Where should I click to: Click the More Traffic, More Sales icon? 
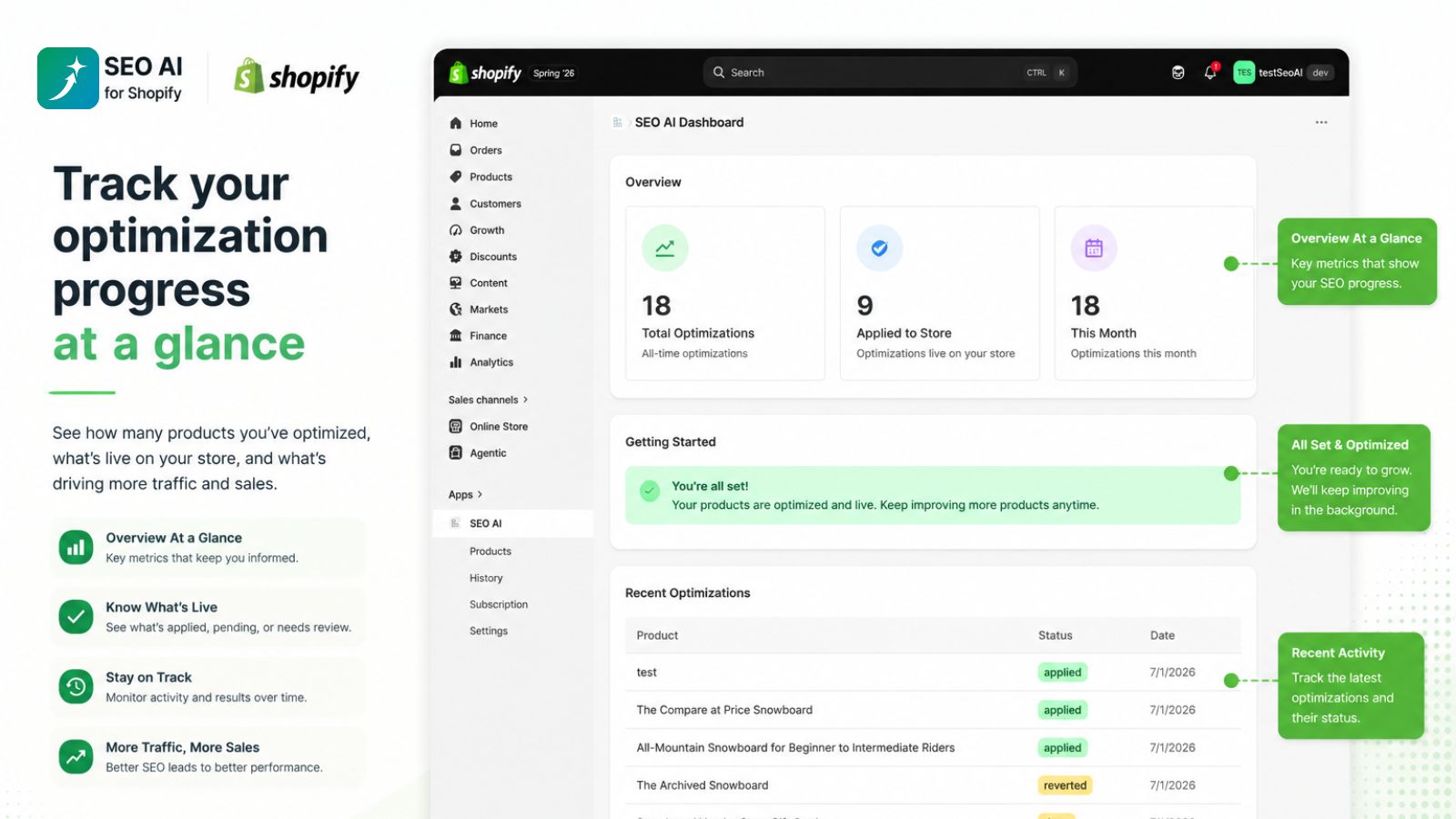76,756
